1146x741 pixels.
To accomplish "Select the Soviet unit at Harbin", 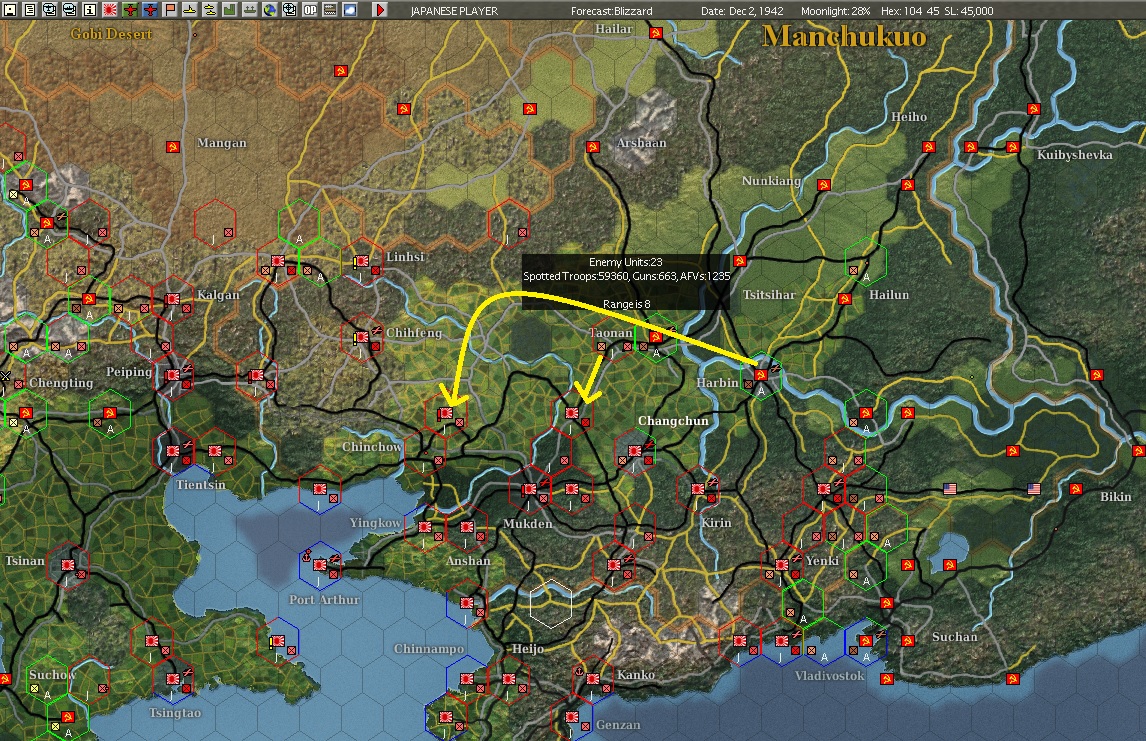I will click(x=761, y=375).
